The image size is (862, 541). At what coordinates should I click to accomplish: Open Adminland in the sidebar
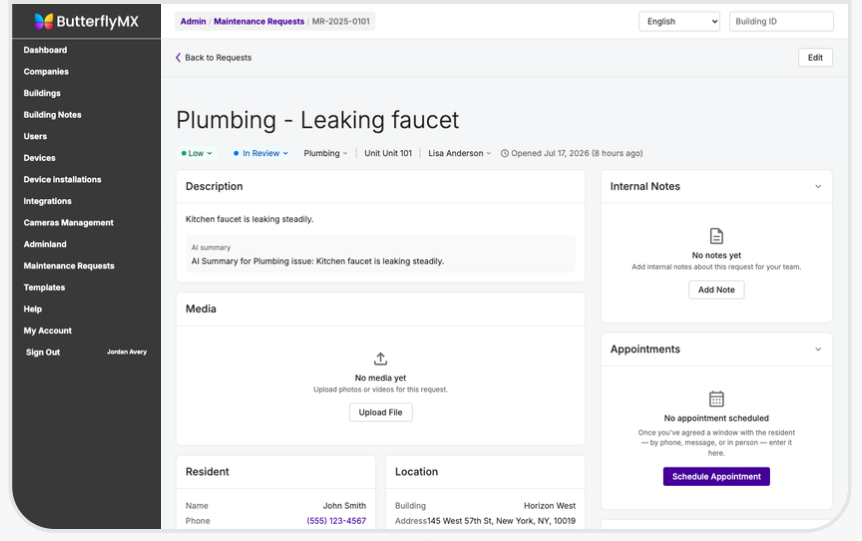pyautogui.click(x=45, y=244)
